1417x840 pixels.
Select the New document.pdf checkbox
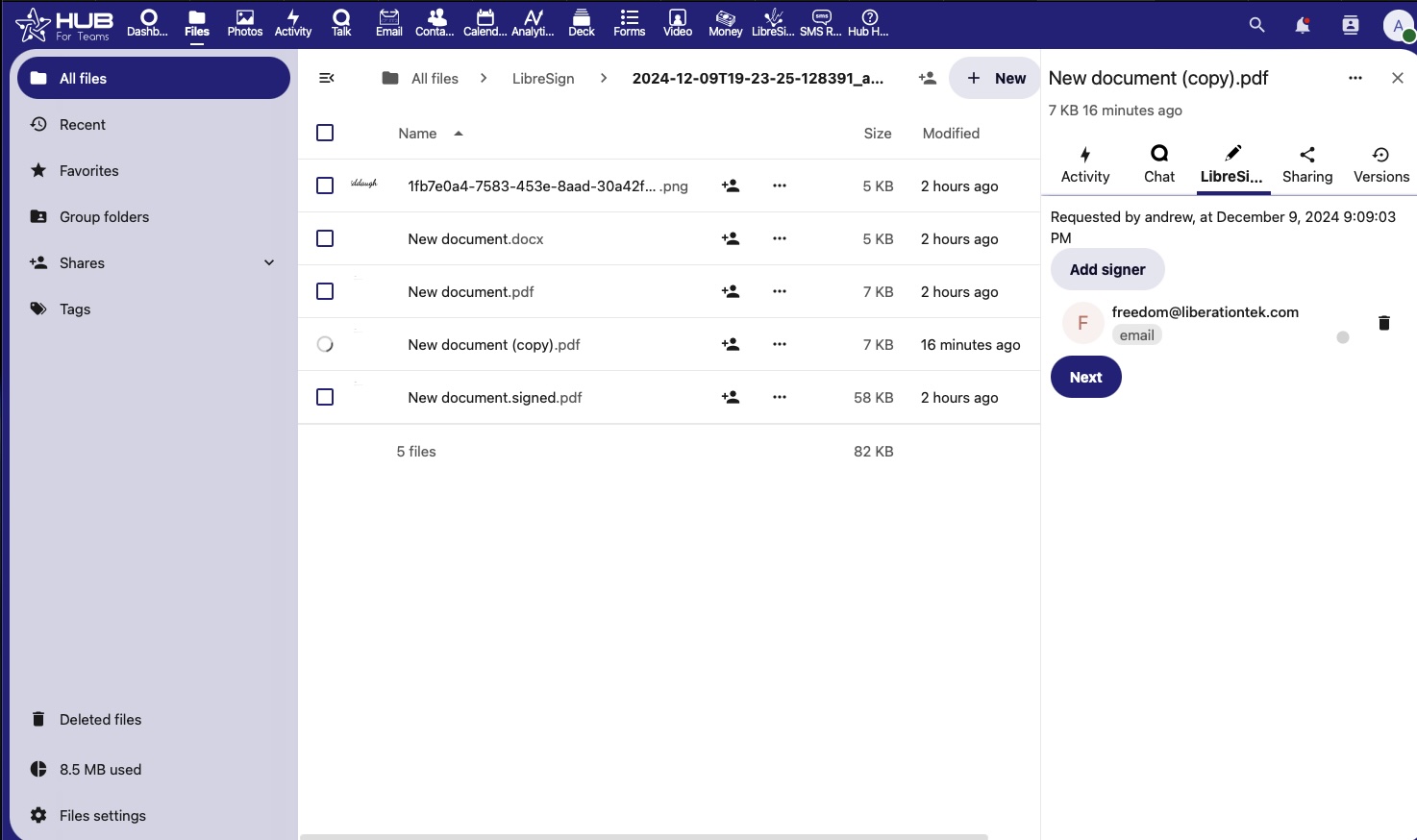click(325, 291)
